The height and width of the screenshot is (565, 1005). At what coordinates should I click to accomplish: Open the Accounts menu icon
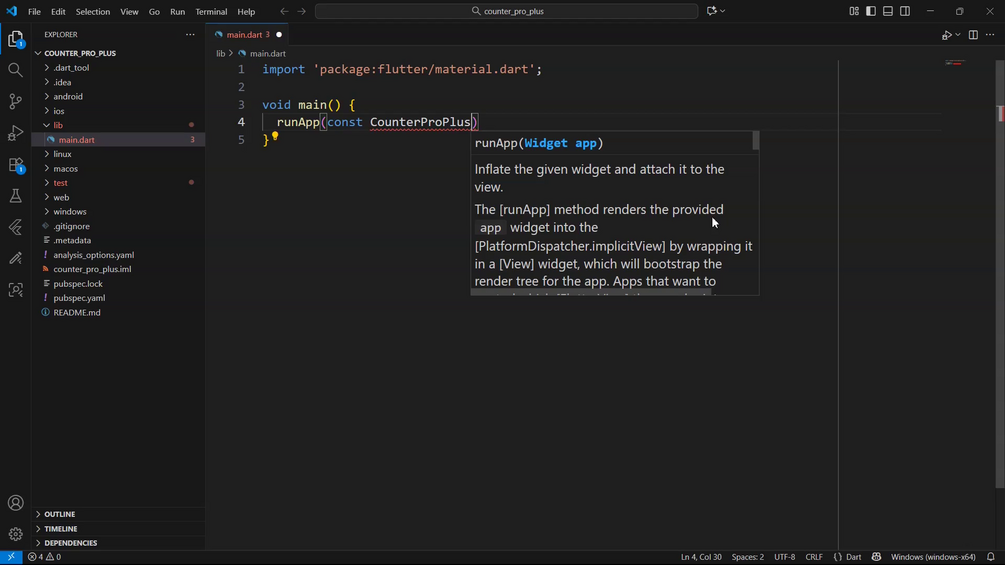(x=15, y=503)
